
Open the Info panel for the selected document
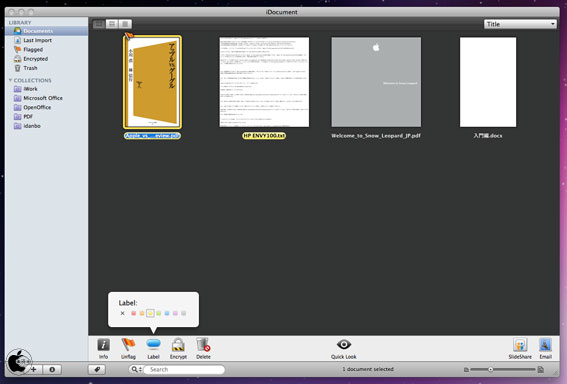[103, 348]
